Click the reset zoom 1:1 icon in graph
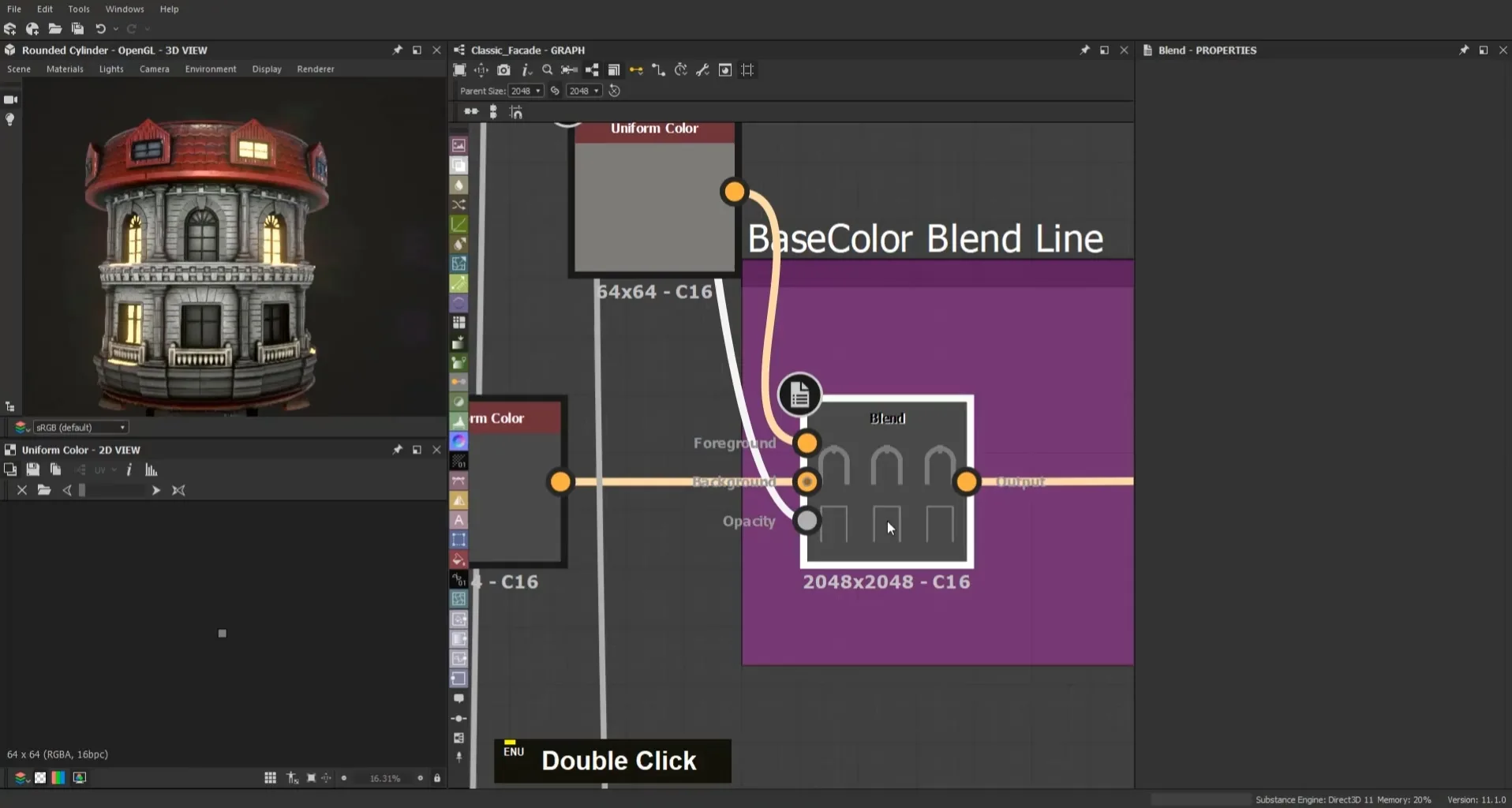Screen dimensions: 1512x808 point(481,70)
